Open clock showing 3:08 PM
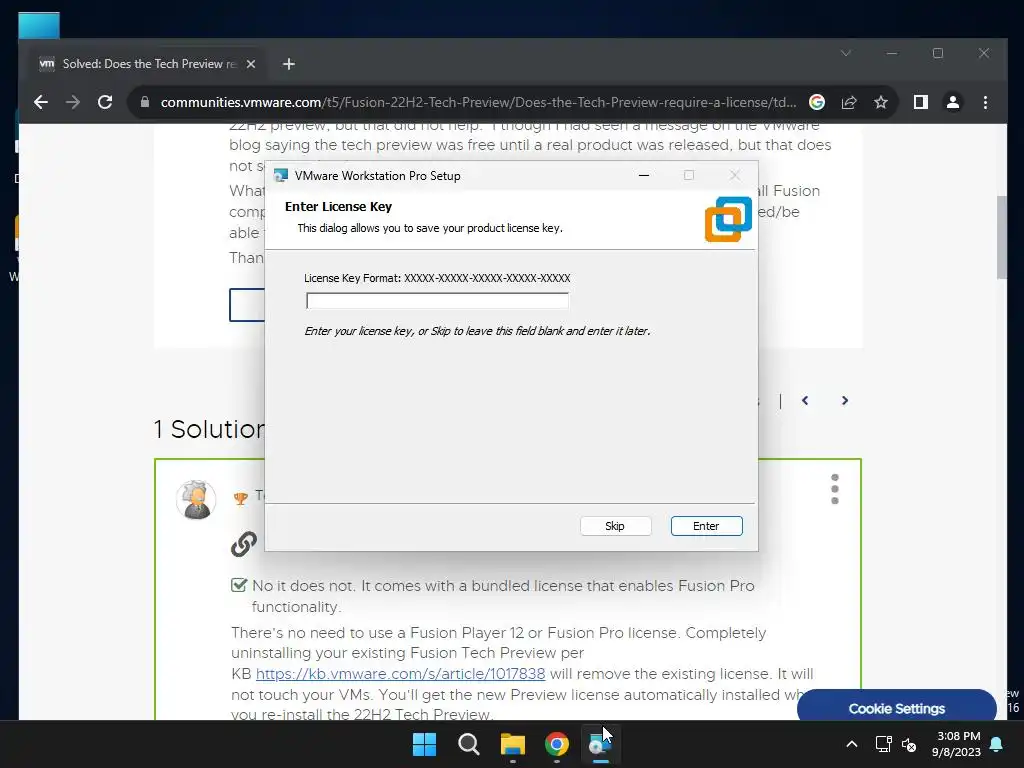Image resolution: width=1024 pixels, height=768 pixels. tap(956, 744)
